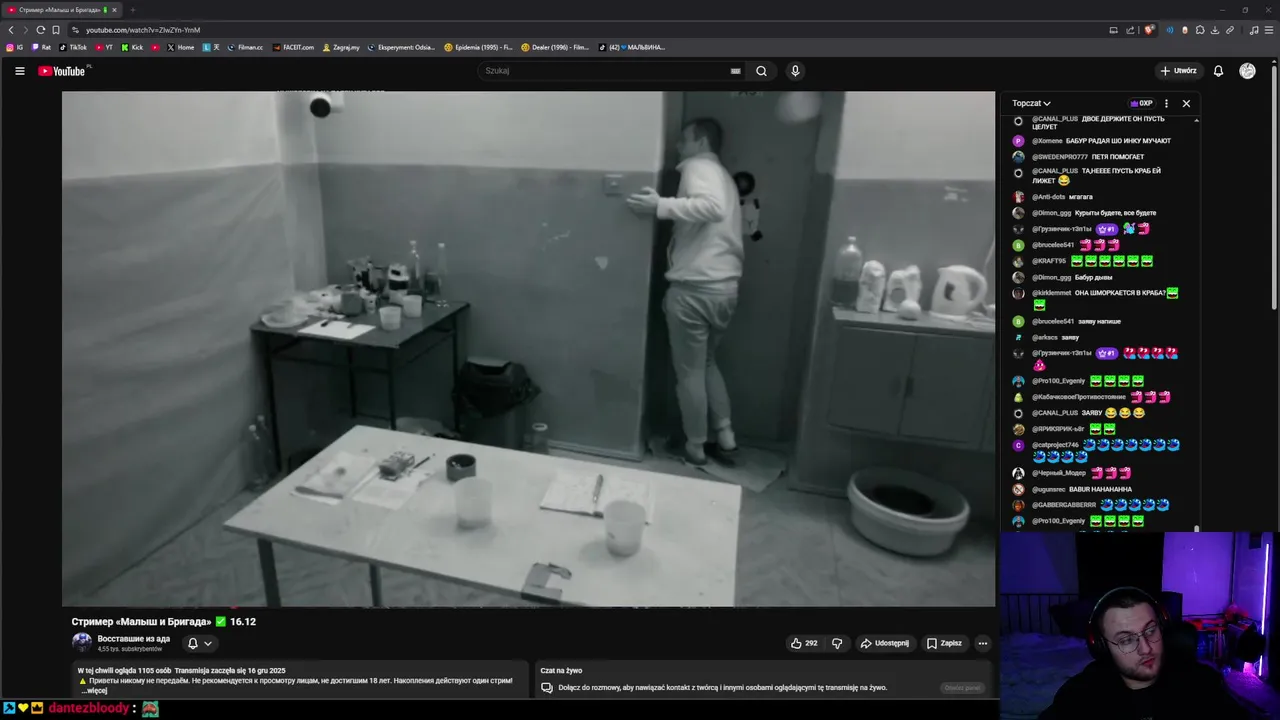Open the 0XP points badge in chat
1280x720 pixels.
(1141, 103)
